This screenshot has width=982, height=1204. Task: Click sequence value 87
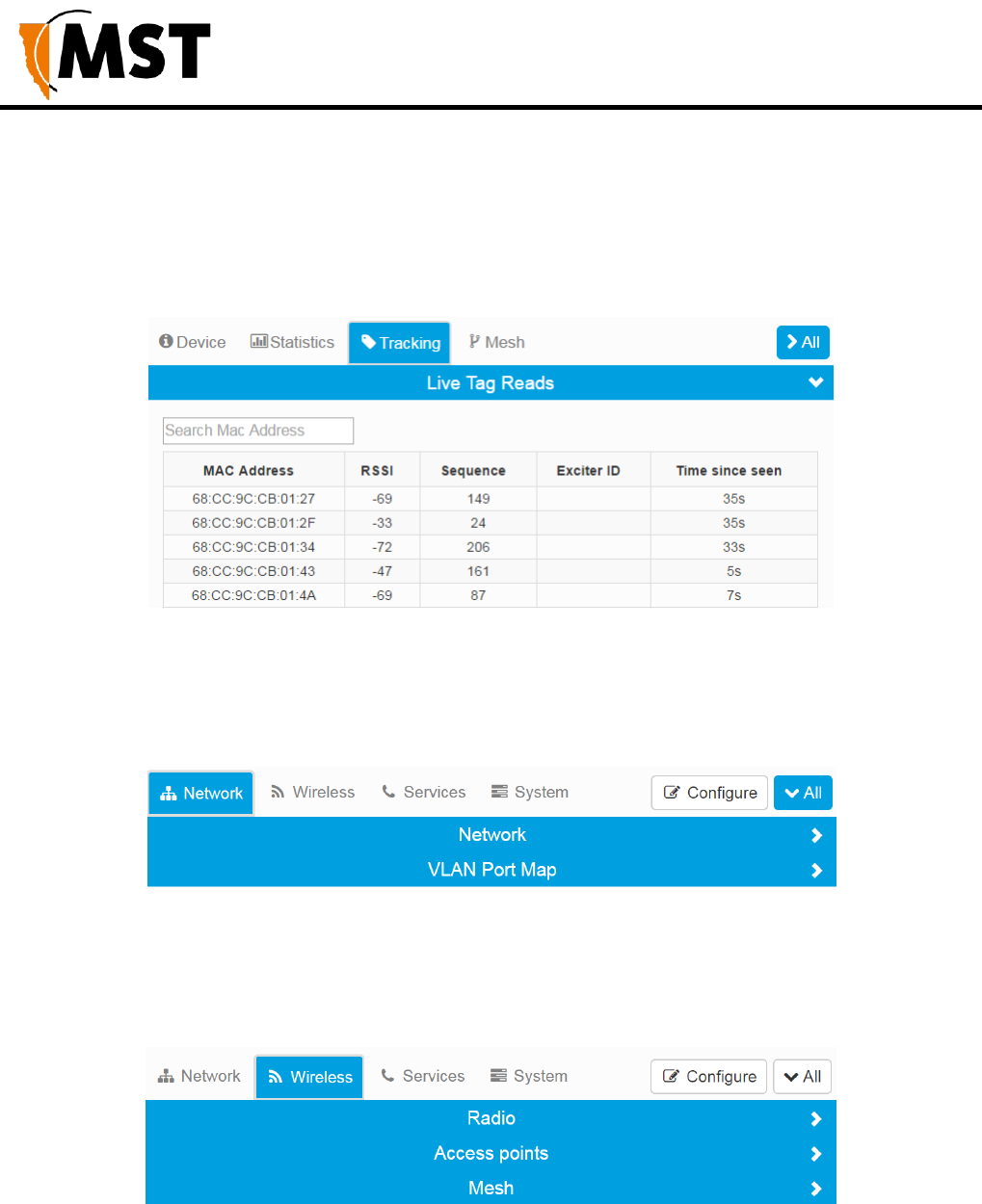tap(478, 595)
